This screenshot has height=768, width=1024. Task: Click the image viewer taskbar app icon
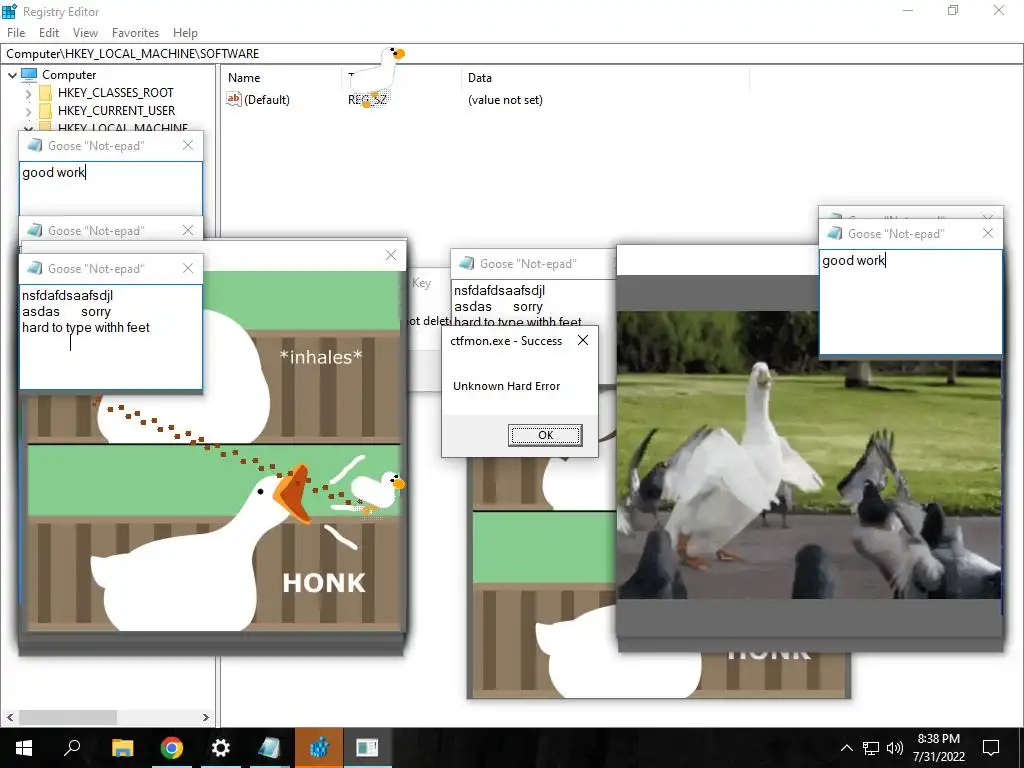[367, 748]
